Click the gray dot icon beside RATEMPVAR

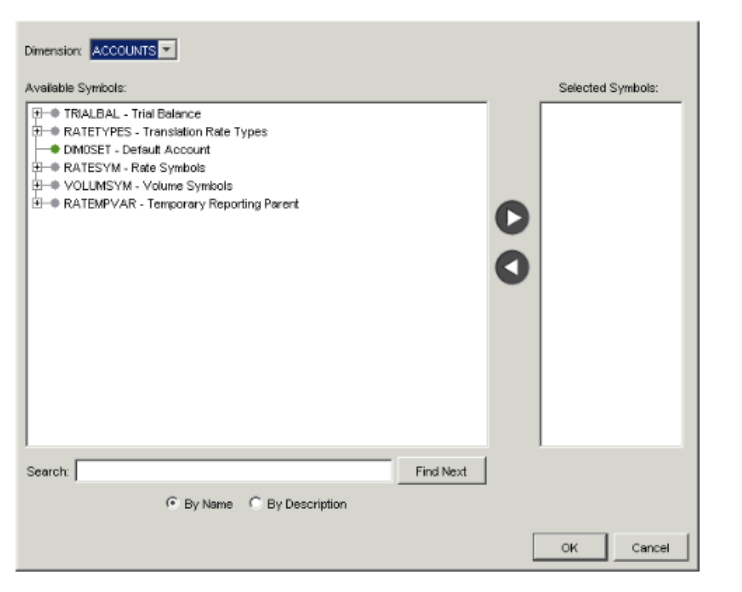[x=54, y=204]
